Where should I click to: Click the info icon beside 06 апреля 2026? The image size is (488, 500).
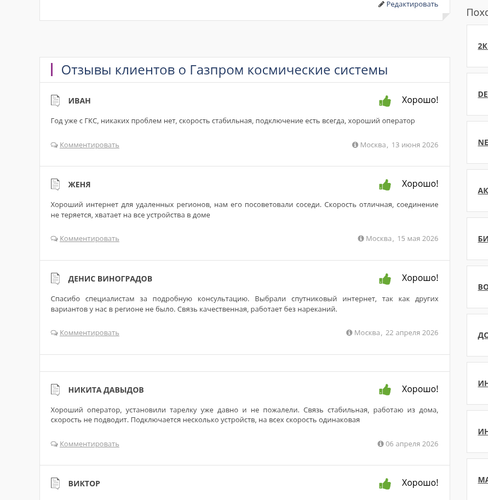tap(380, 444)
